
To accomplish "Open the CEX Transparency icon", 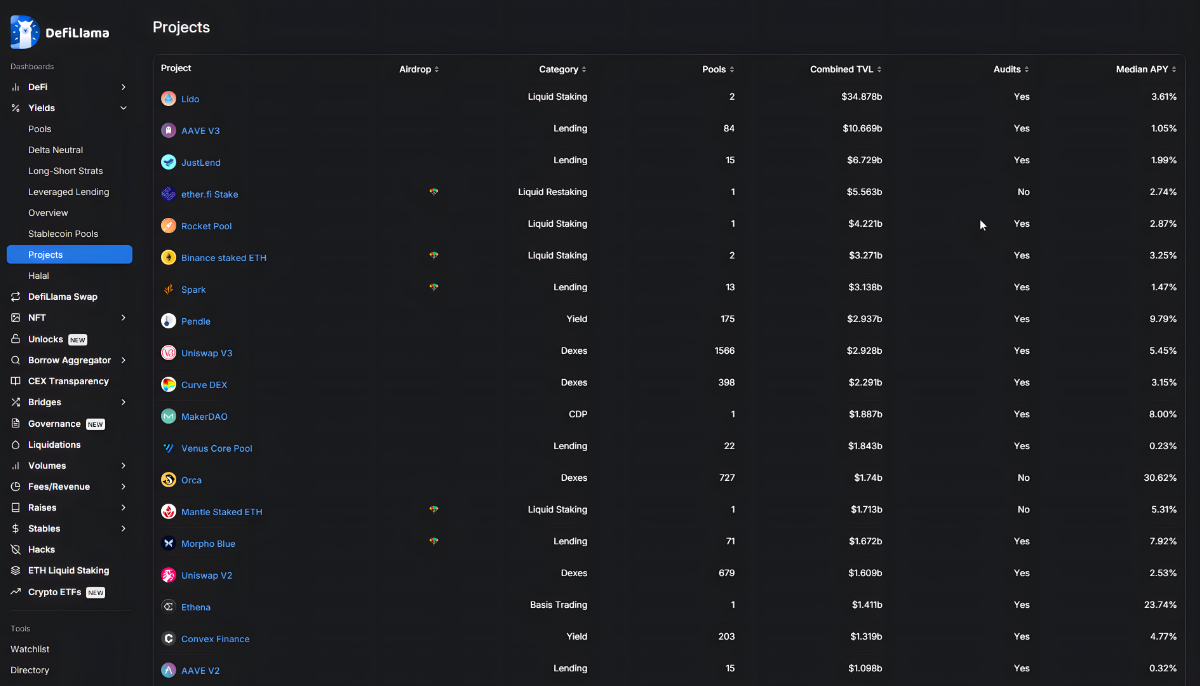I will pos(13,381).
